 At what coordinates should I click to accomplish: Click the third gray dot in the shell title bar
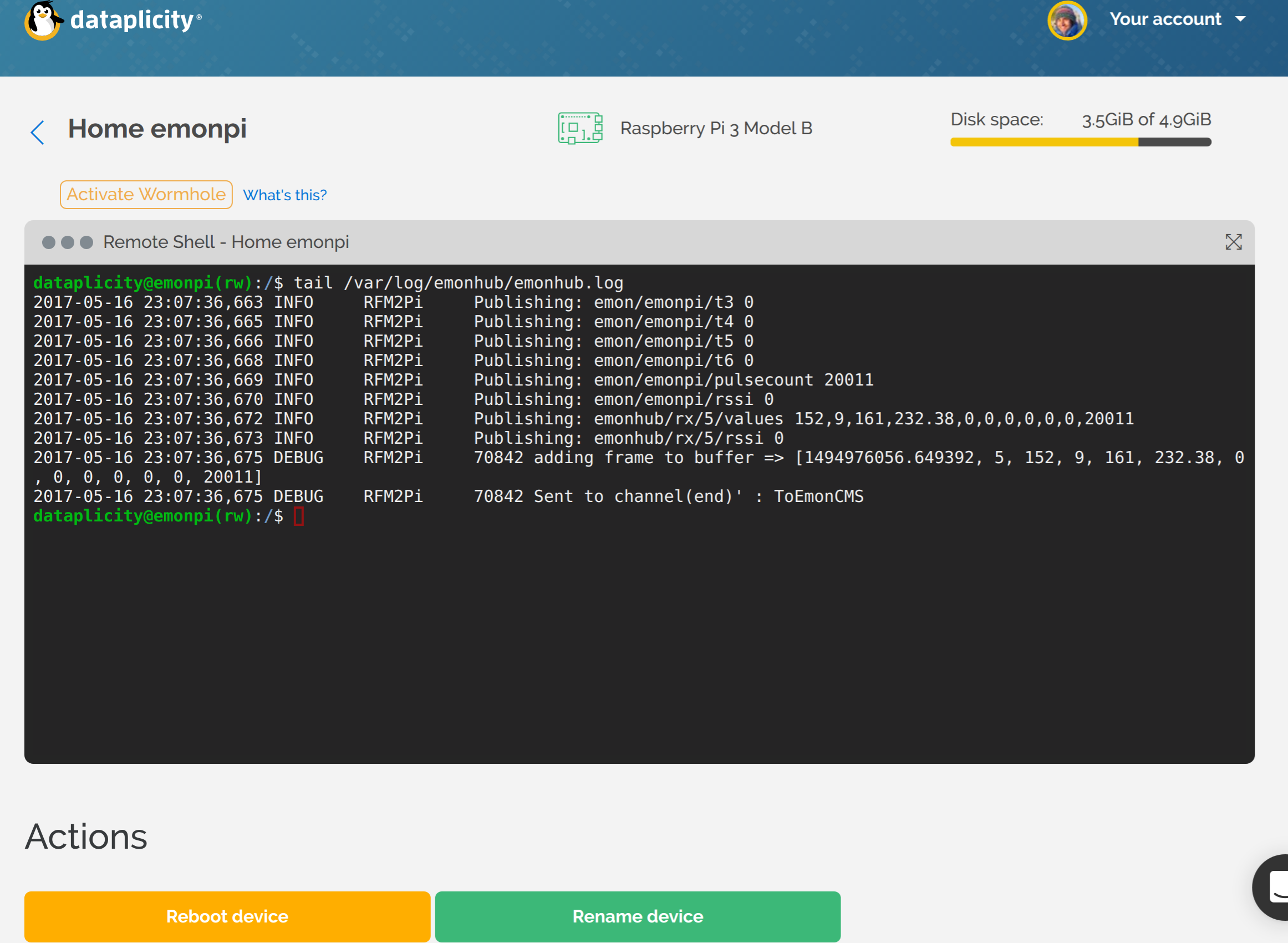coord(86,242)
